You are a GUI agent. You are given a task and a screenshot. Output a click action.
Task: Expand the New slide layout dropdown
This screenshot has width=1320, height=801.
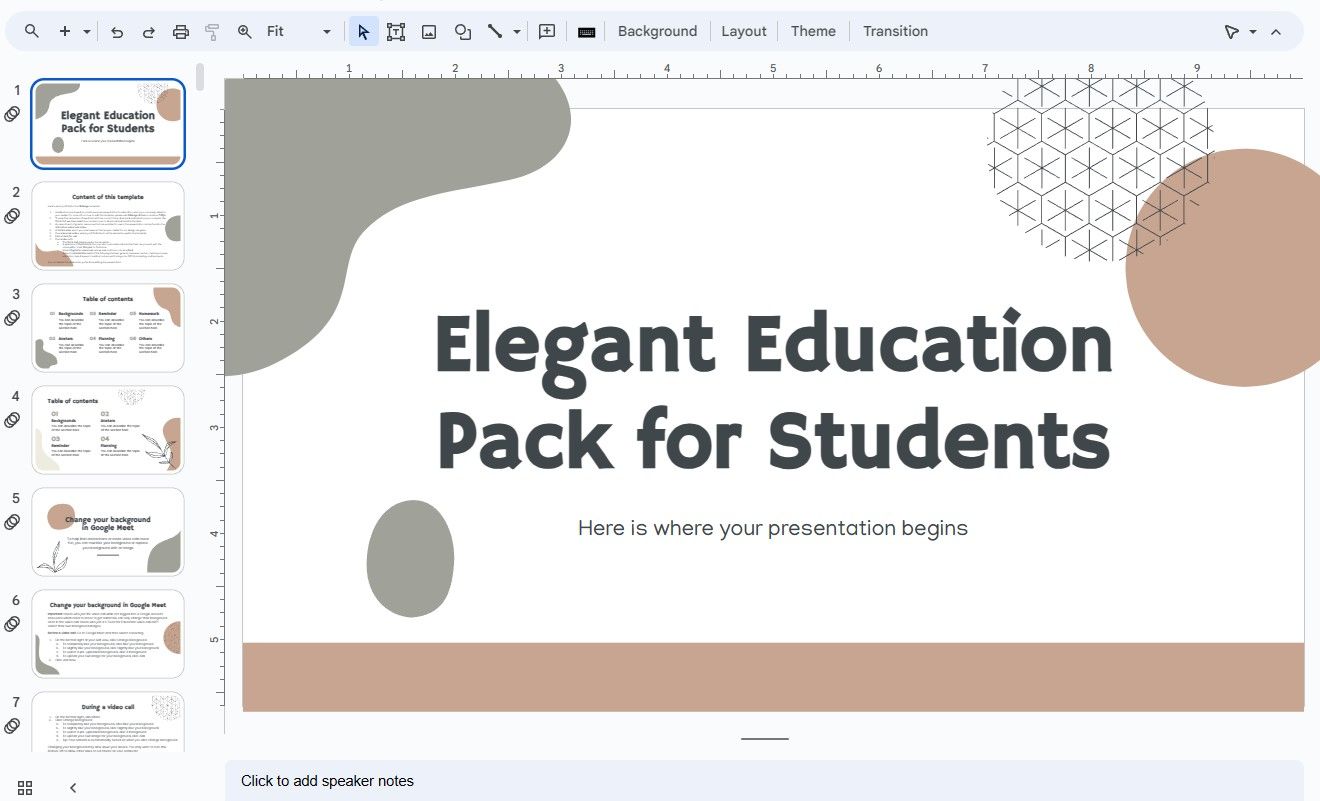click(85, 31)
